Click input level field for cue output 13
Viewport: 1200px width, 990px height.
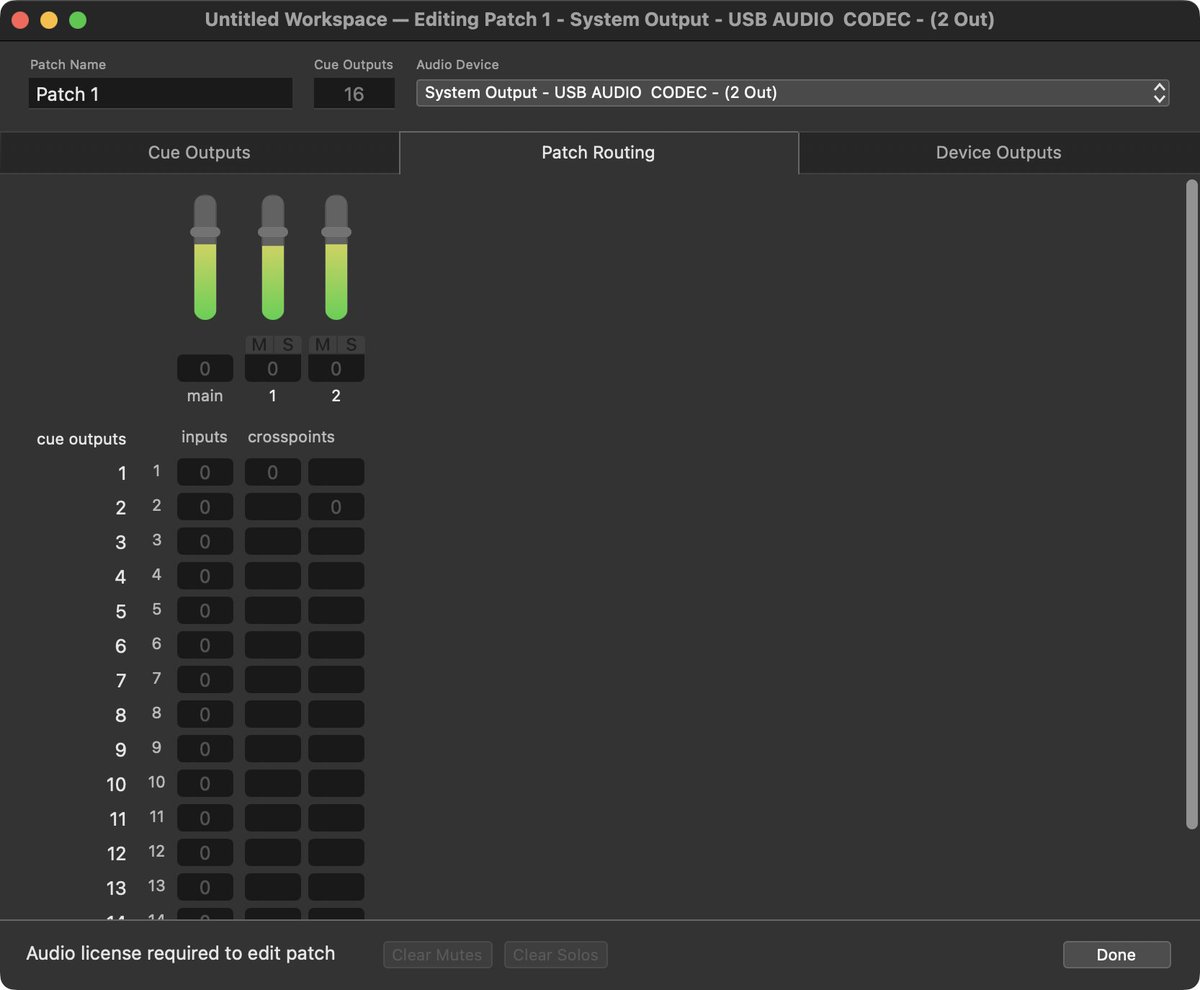pos(205,887)
